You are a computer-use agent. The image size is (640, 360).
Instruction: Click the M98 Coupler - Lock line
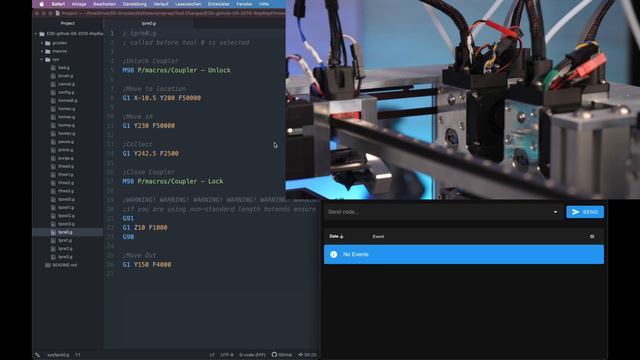tap(173, 181)
